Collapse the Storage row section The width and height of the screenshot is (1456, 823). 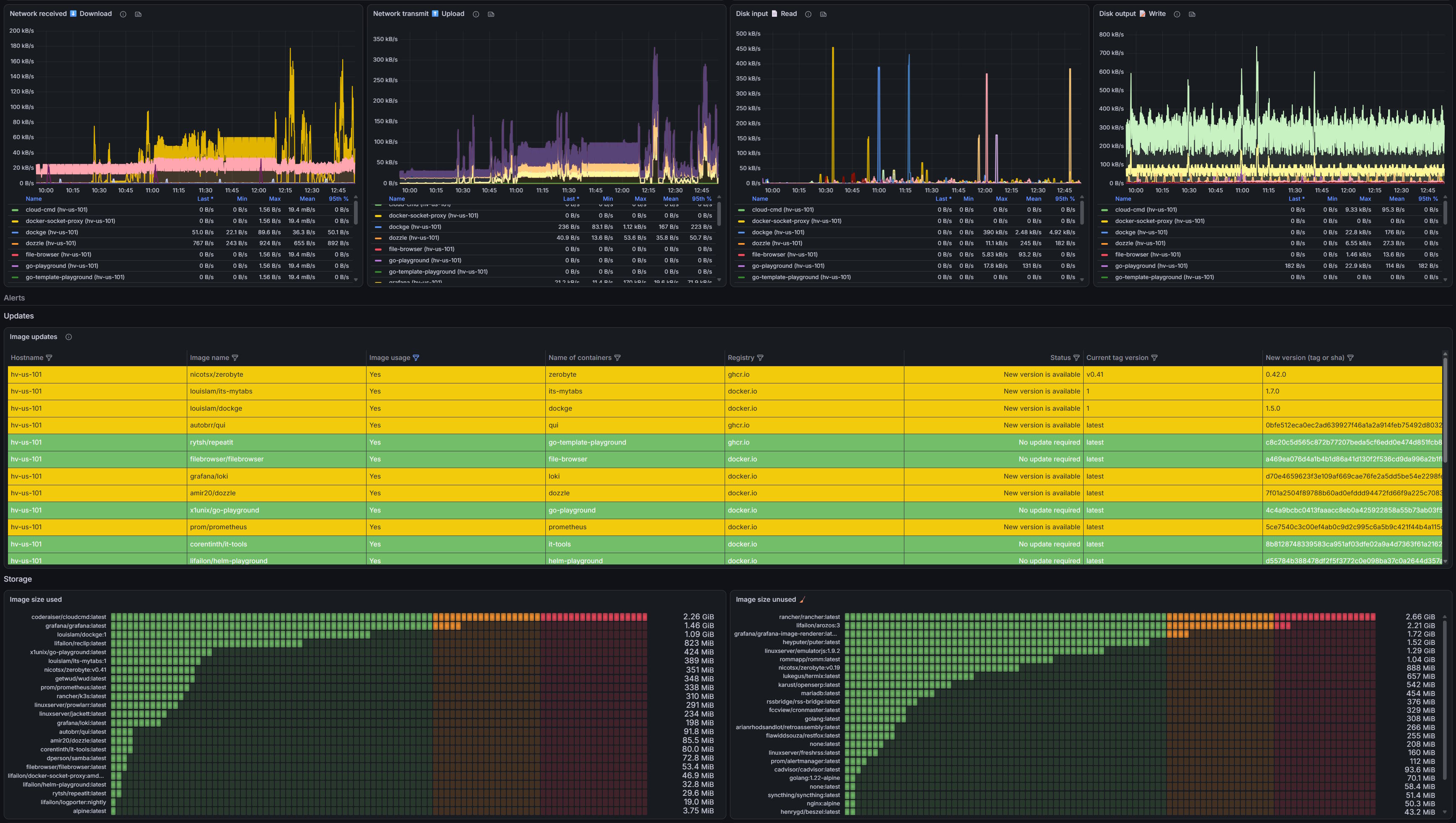point(18,579)
